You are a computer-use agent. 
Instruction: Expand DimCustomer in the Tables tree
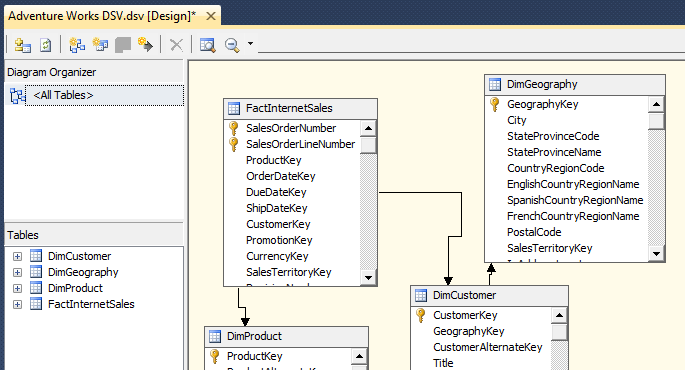pyautogui.click(x=17, y=256)
